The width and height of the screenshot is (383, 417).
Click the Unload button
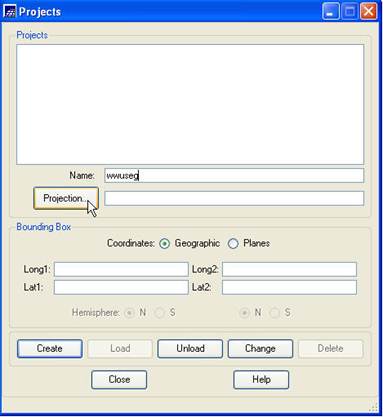[x=190, y=349]
